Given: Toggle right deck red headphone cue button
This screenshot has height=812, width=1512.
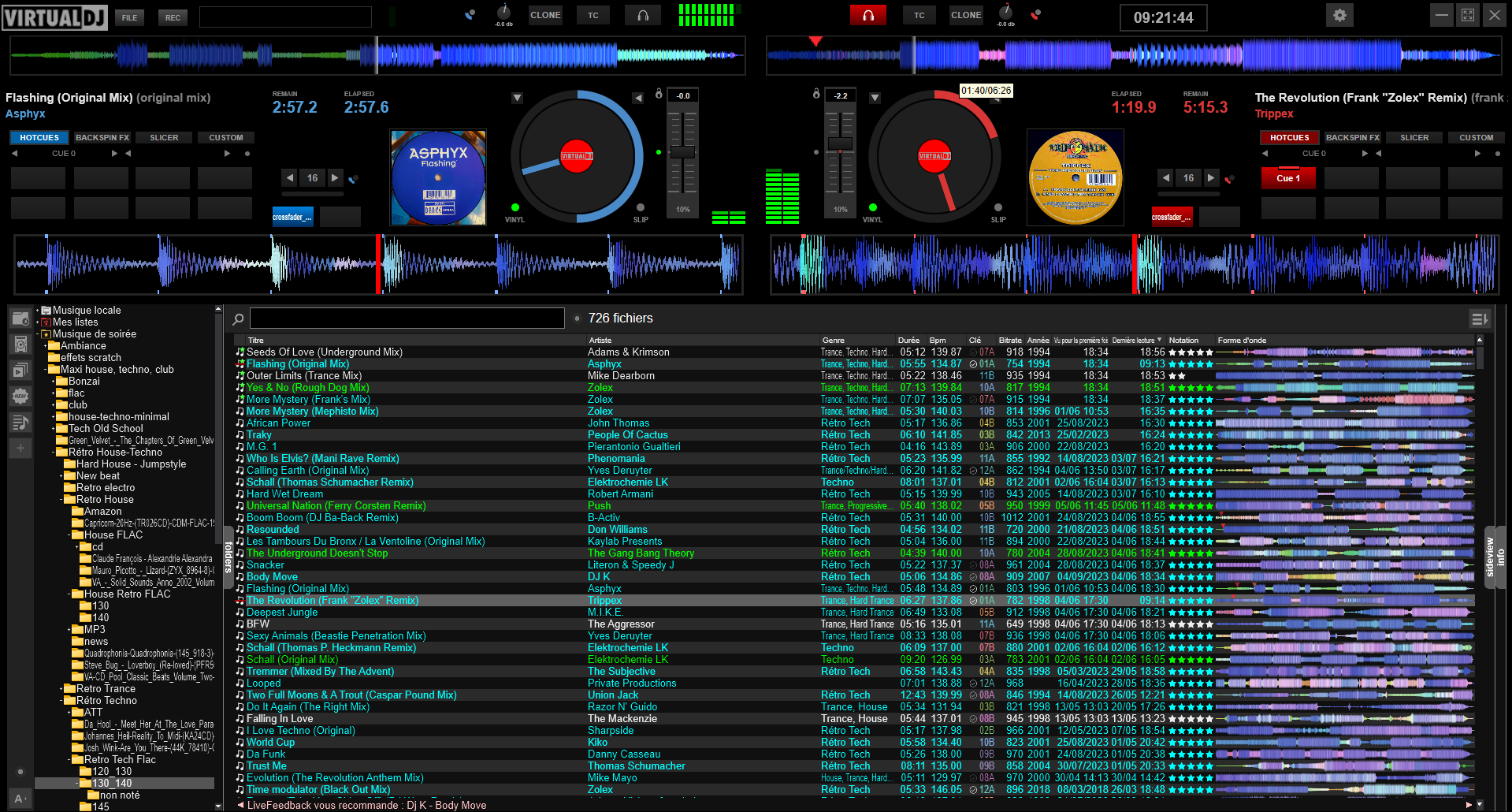Looking at the screenshot, I should [868, 16].
